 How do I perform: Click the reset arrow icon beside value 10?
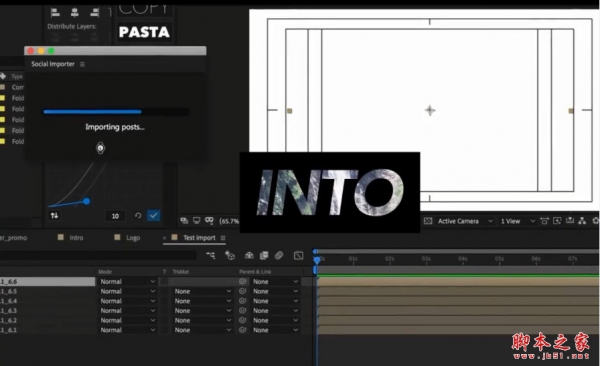[138, 216]
